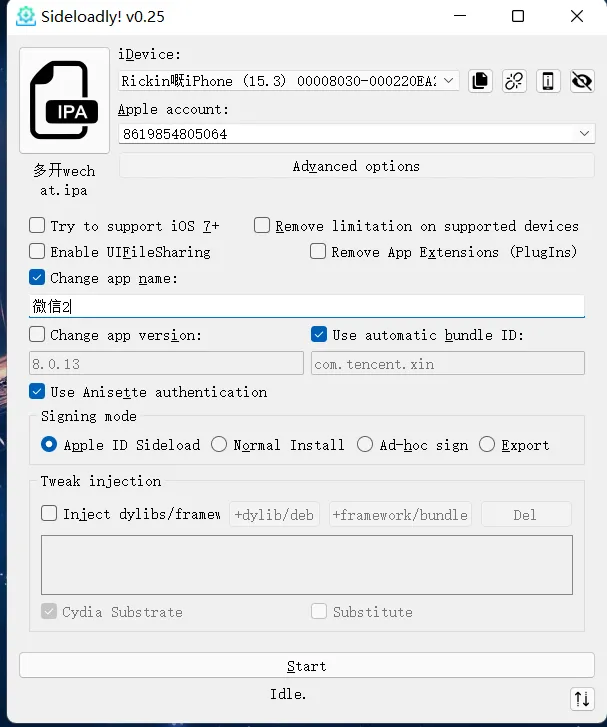Click the app version field 8.0.13
The image size is (607, 727).
click(x=166, y=363)
